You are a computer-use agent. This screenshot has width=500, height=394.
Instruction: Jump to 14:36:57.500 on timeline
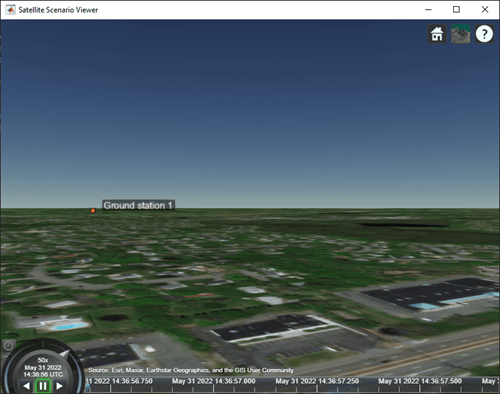tap(420, 381)
